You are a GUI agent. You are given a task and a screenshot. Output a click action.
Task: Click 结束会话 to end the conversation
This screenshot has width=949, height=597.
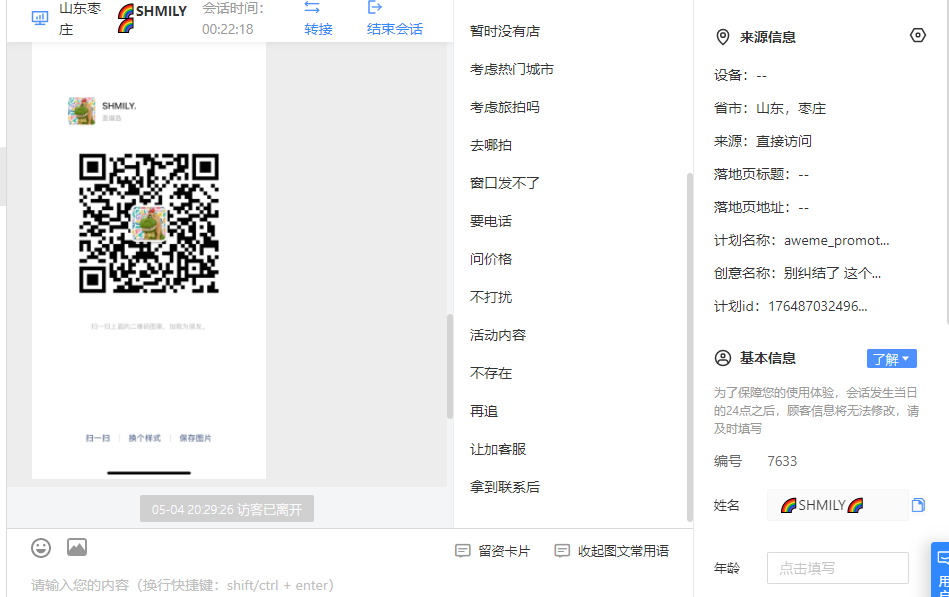(395, 29)
